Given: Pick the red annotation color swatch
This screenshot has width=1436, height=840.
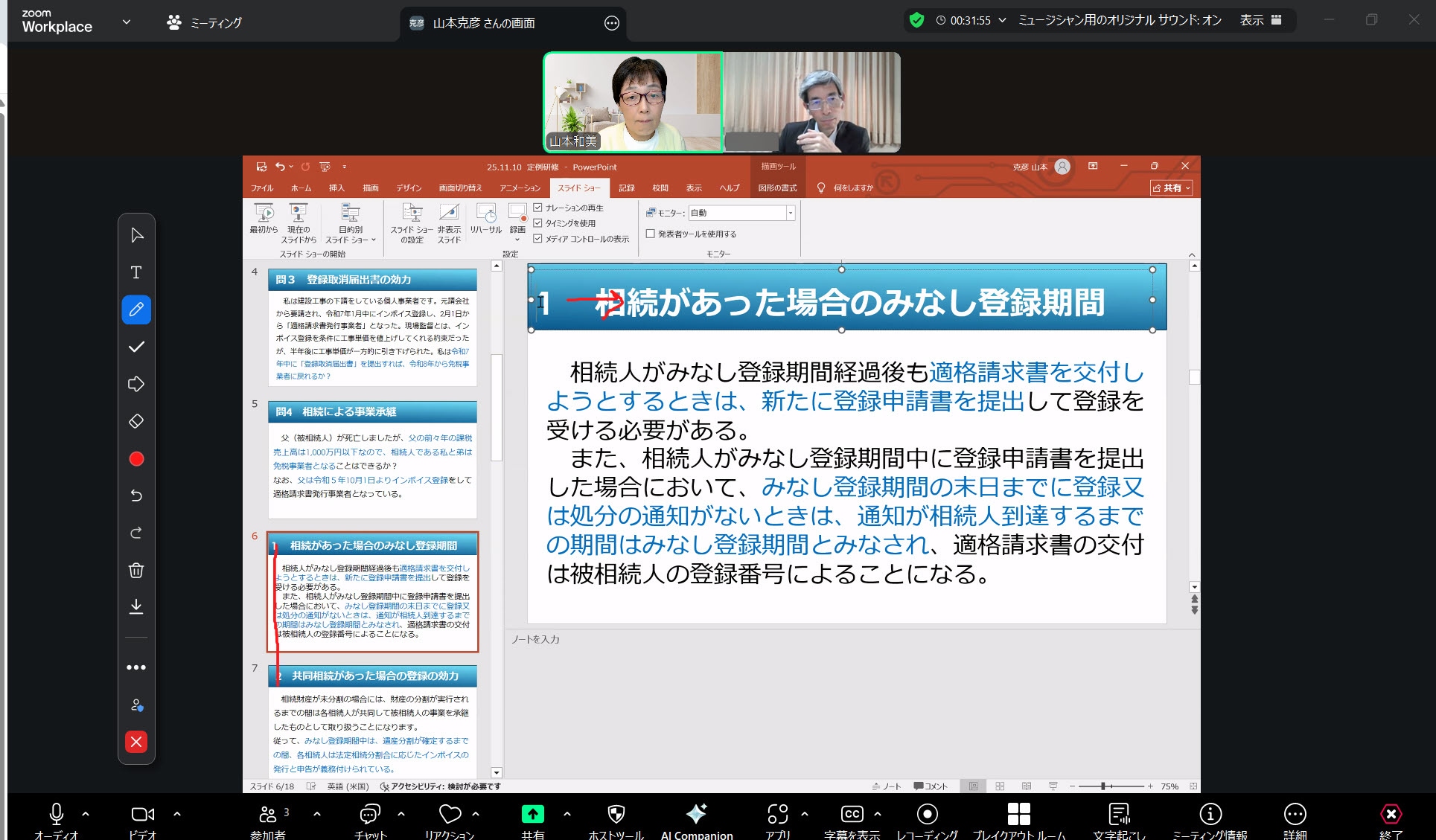Looking at the screenshot, I should pyautogui.click(x=136, y=458).
